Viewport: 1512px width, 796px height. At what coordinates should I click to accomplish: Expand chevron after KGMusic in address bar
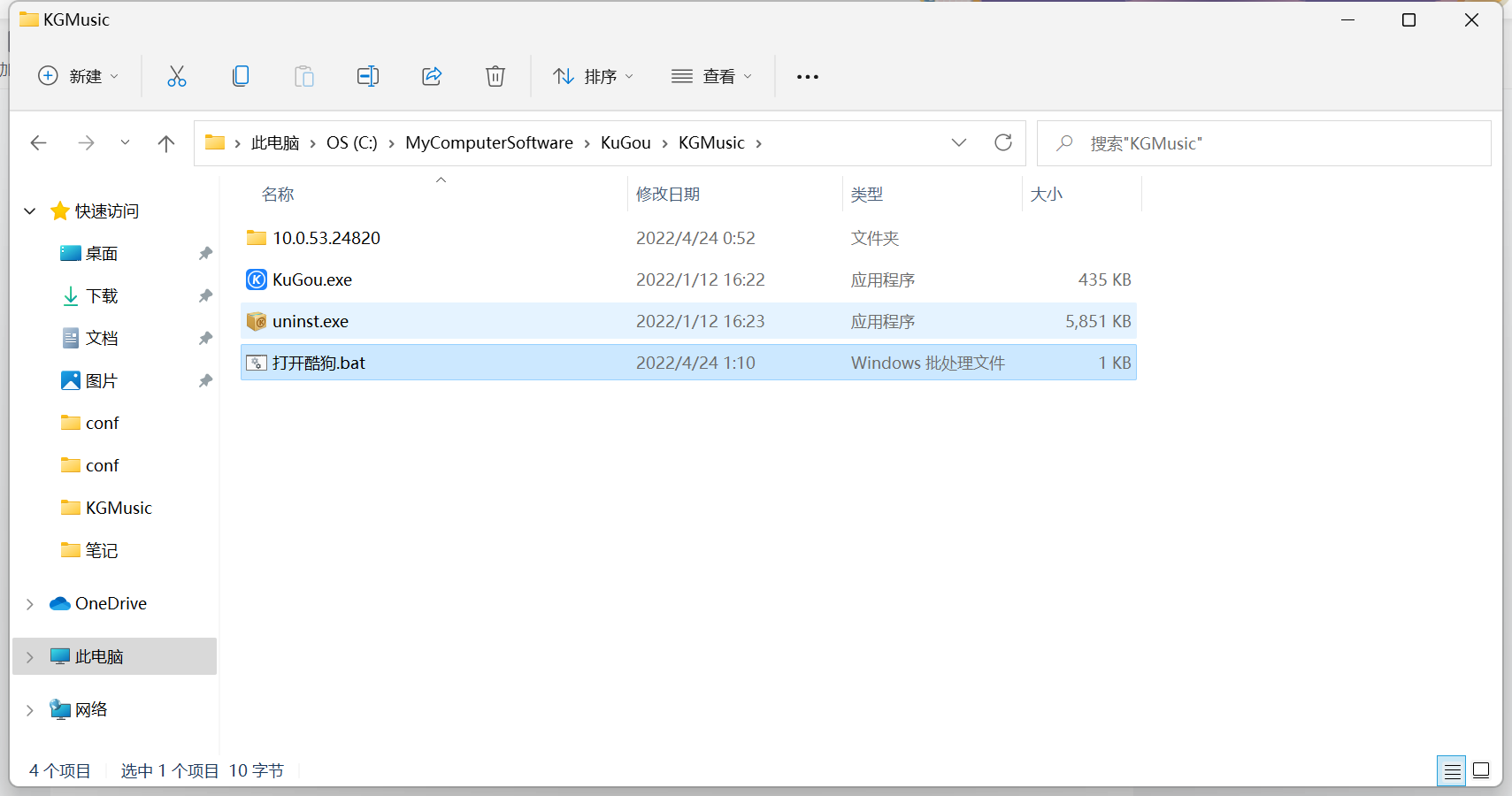[758, 143]
